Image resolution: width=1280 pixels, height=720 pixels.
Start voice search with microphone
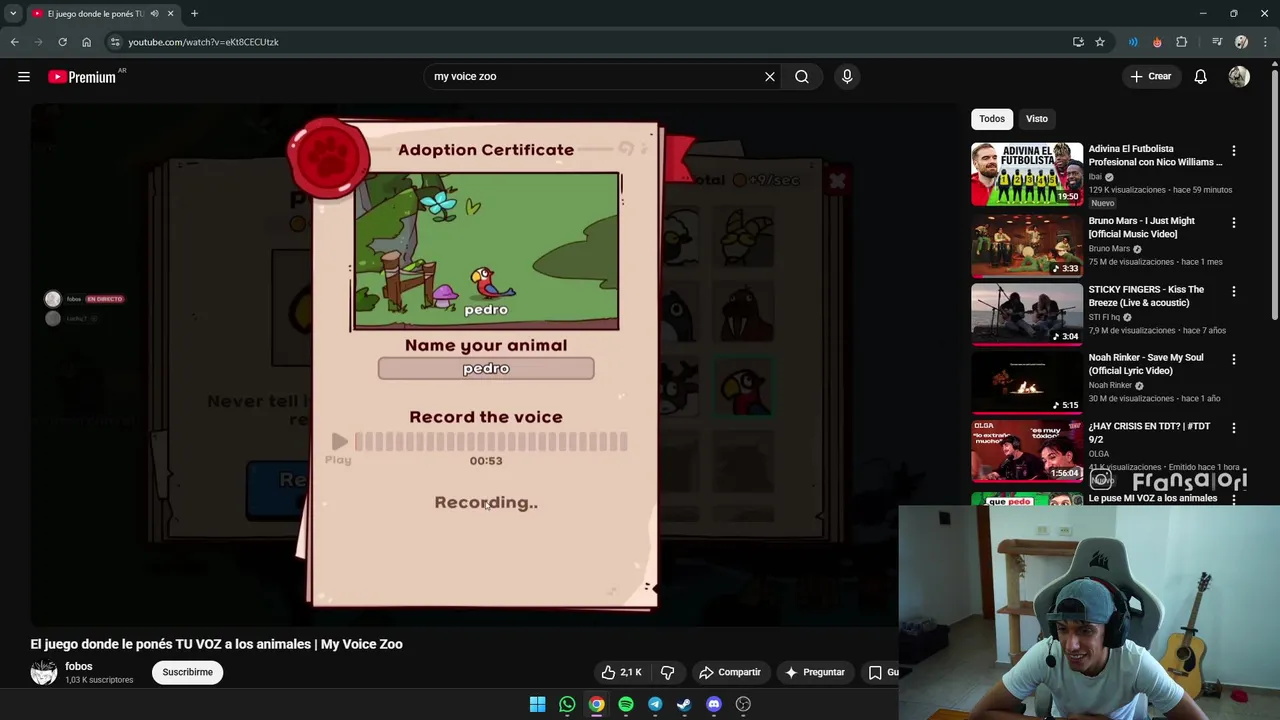(847, 76)
